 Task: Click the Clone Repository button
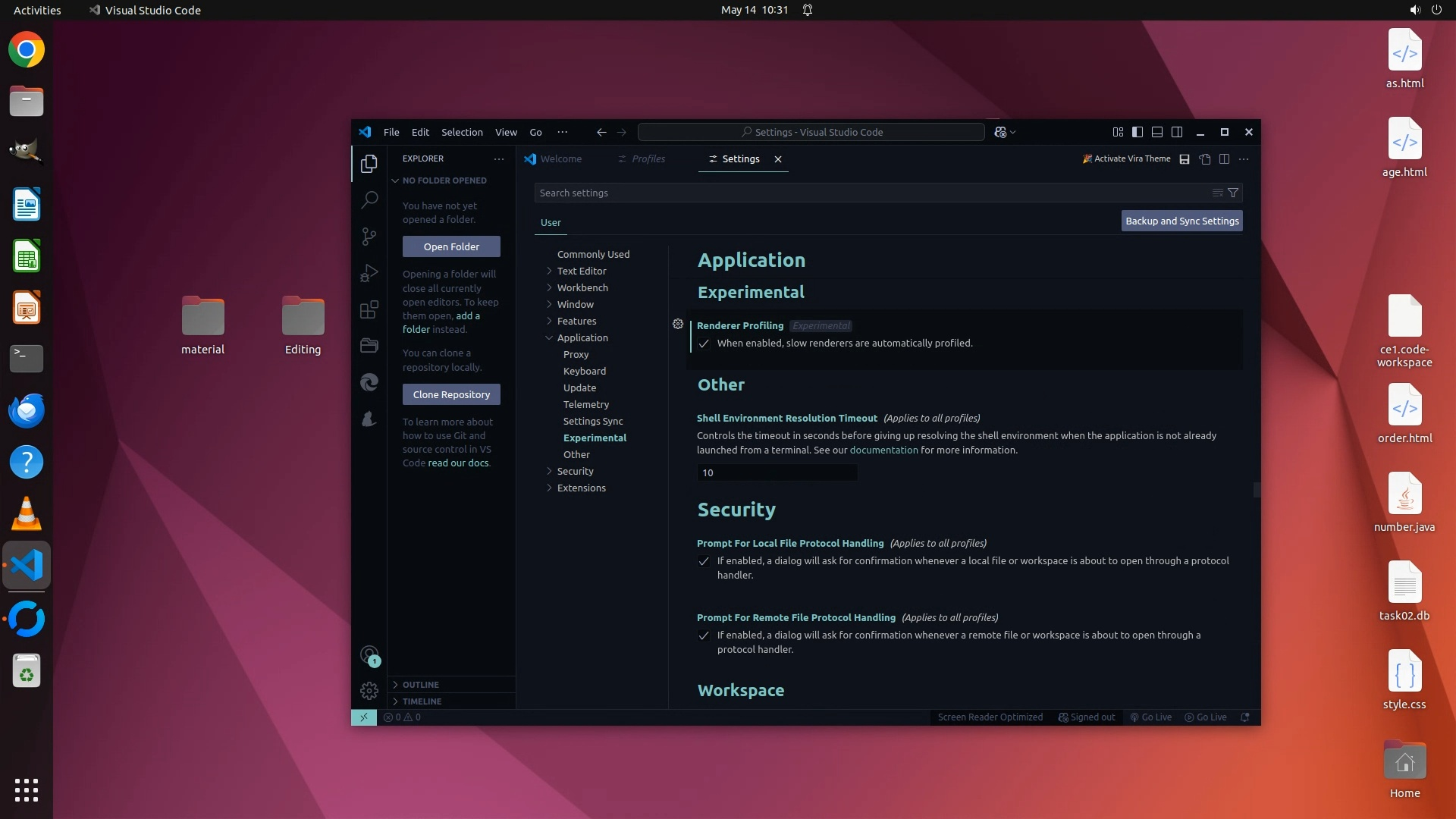coord(451,394)
